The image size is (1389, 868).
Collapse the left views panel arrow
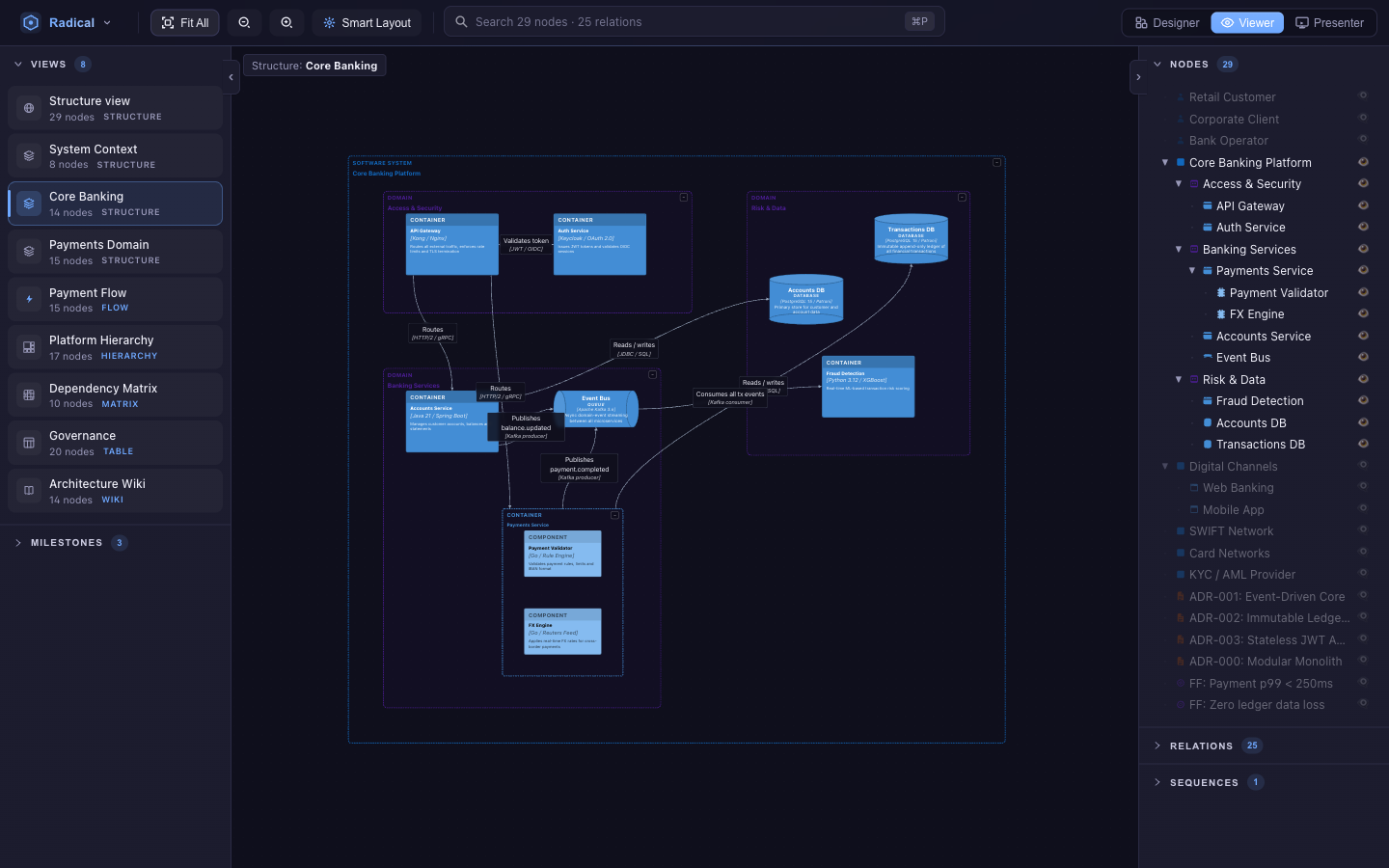pyautogui.click(x=231, y=77)
